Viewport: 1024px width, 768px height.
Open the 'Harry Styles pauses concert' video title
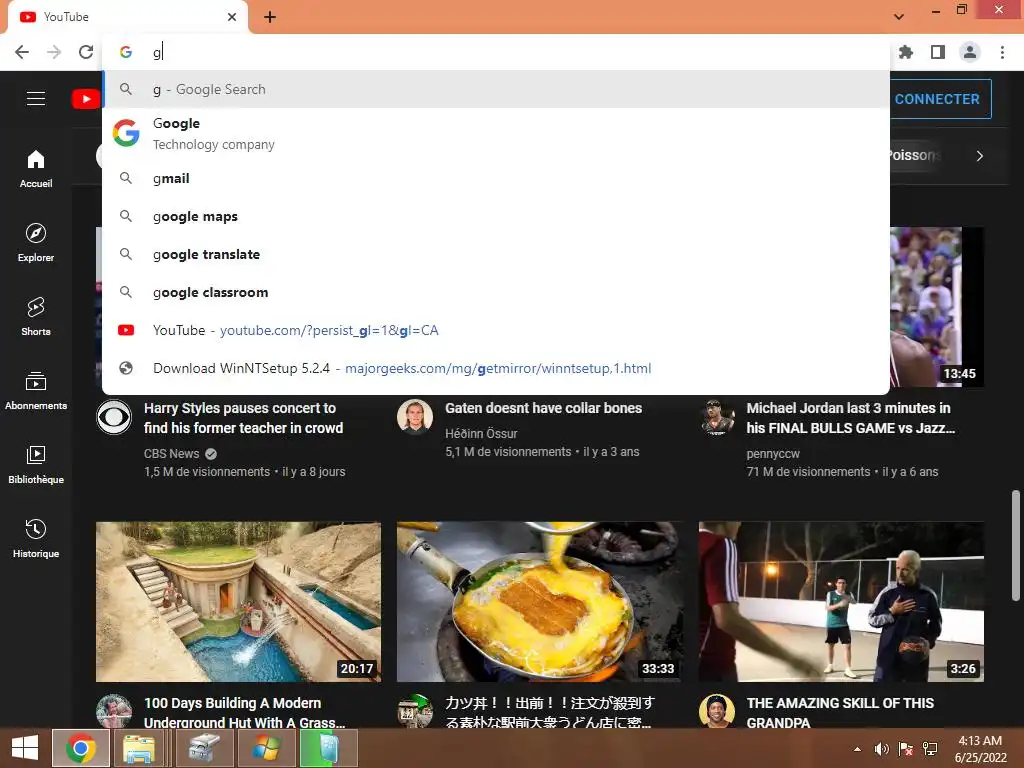click(243, 418)
